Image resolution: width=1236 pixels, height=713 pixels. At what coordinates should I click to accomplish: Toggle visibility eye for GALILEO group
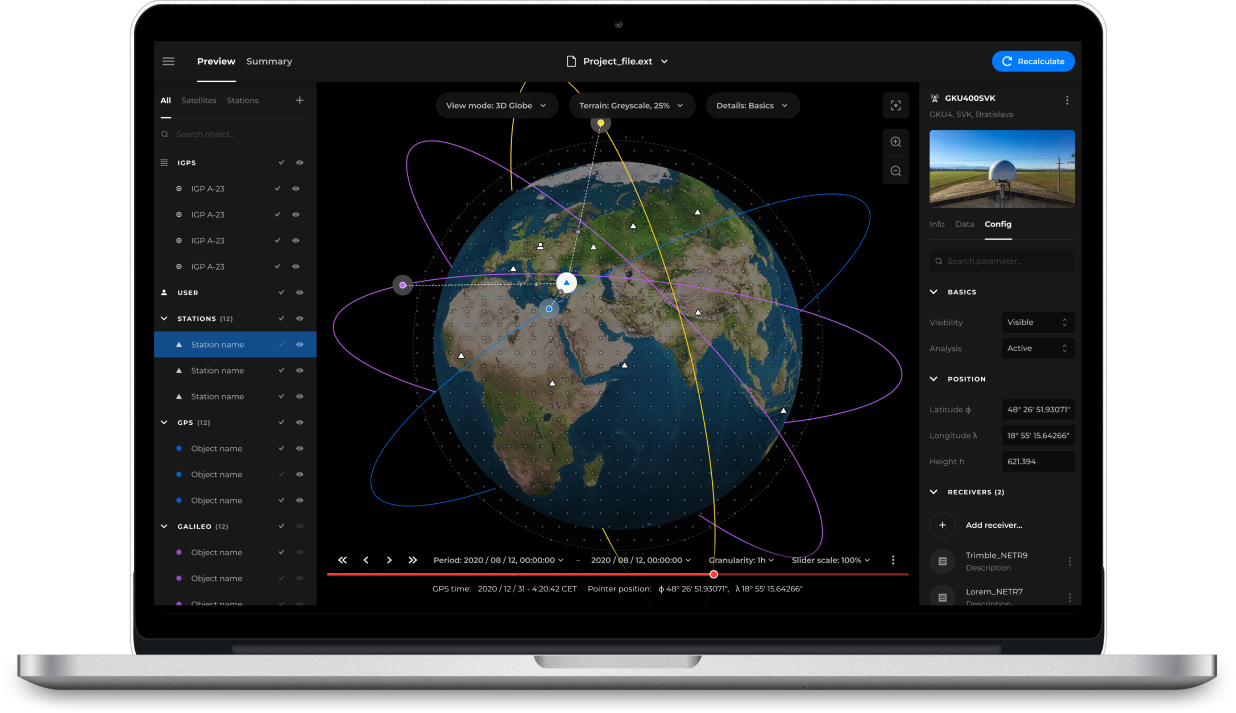tap(299, 527)
